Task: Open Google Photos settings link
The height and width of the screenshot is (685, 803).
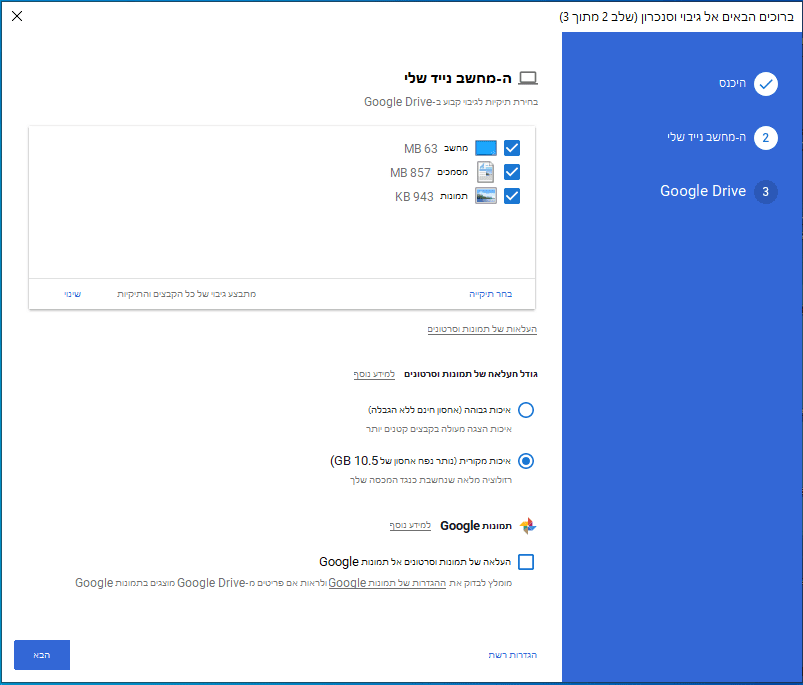Action: (x=387, y=583)
